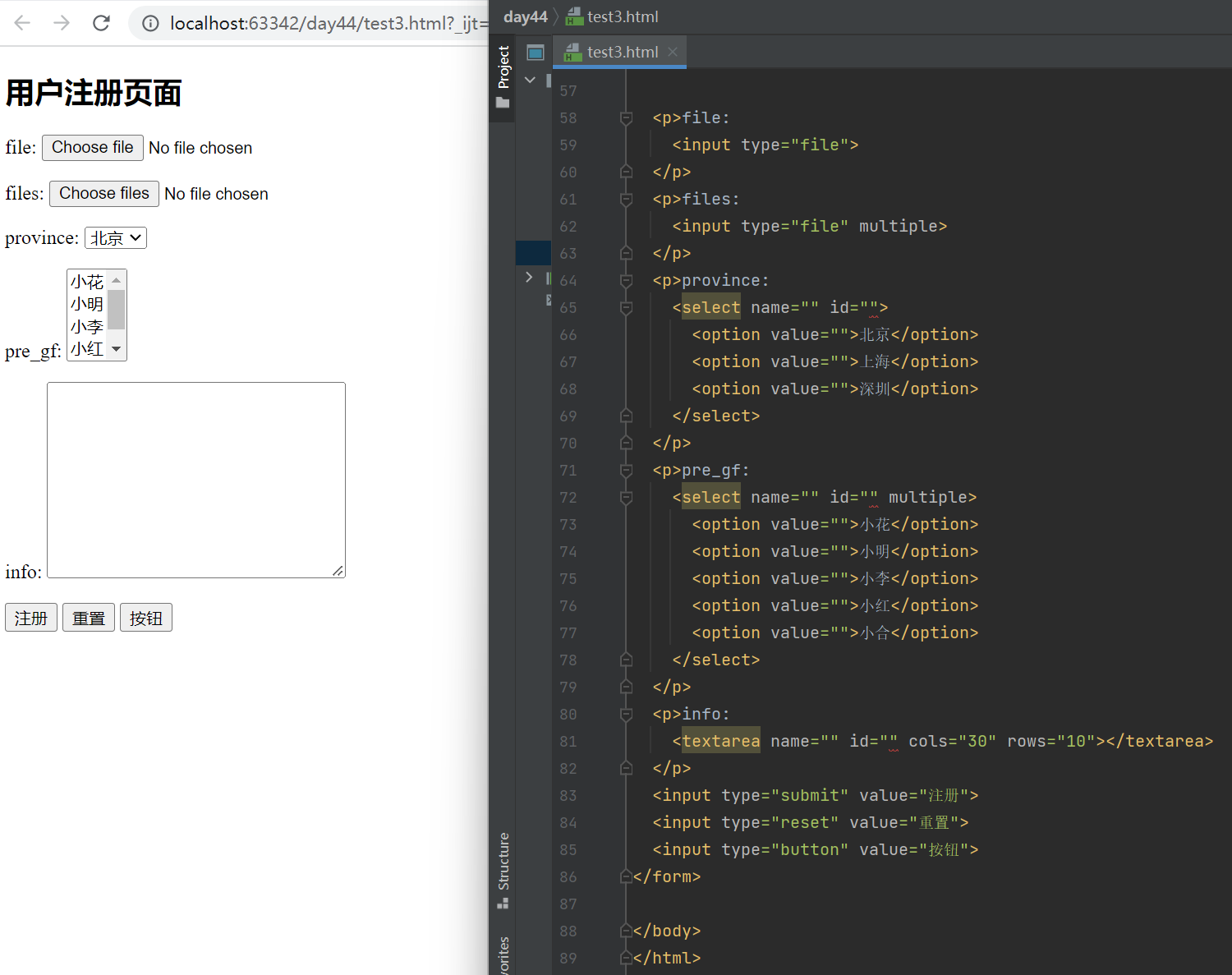Click the 按钮 button

click(x=146, y=618)
